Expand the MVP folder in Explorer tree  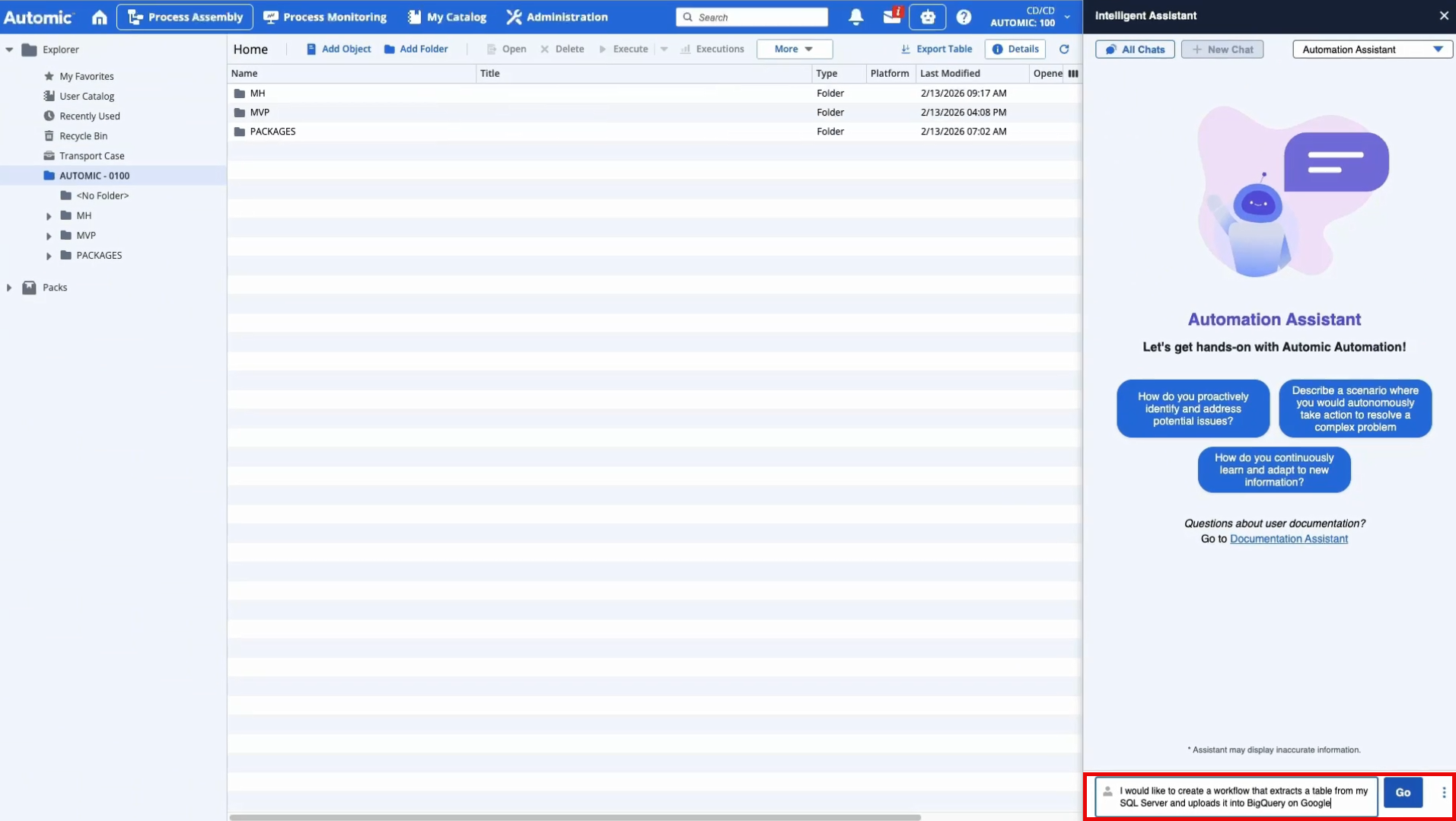point(49,236)
